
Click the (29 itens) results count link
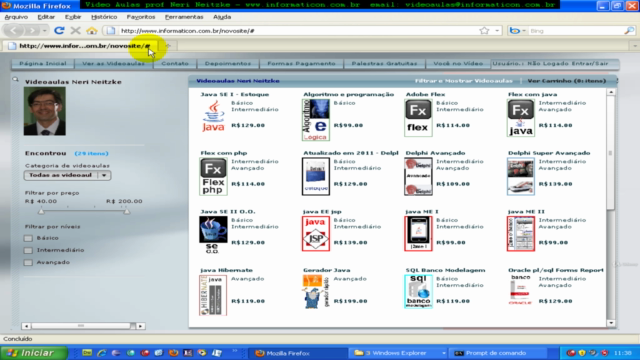(x=91, y=153)
